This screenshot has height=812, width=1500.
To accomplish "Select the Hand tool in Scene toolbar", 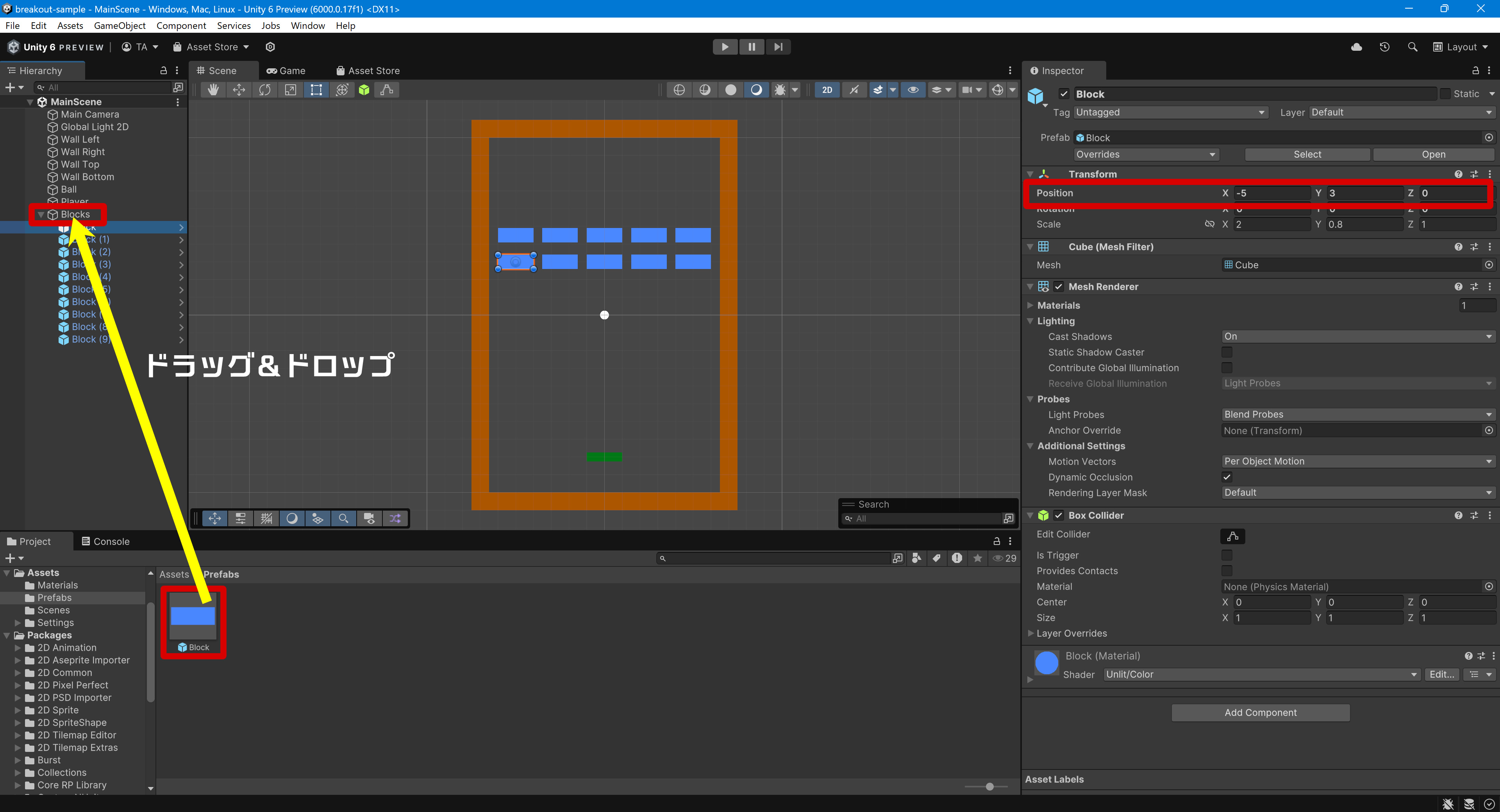I will pyautogui.click(x=213, y=90).
